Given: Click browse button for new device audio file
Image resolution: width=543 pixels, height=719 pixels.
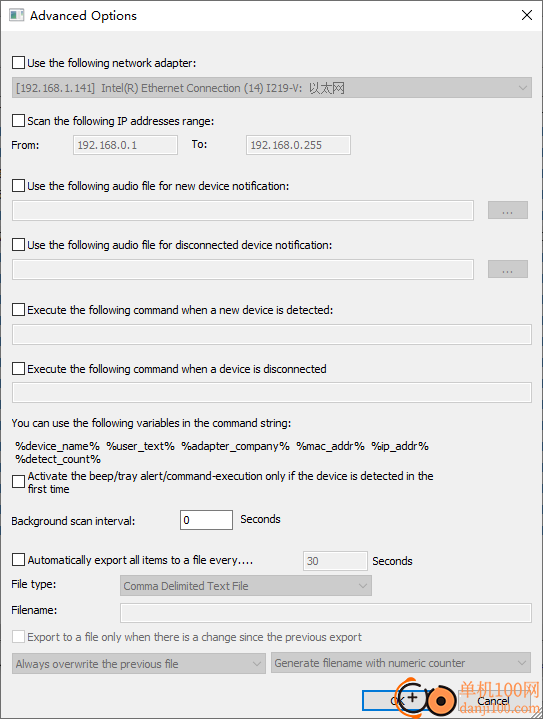Looking at the screenshot, I should [508, 210].
